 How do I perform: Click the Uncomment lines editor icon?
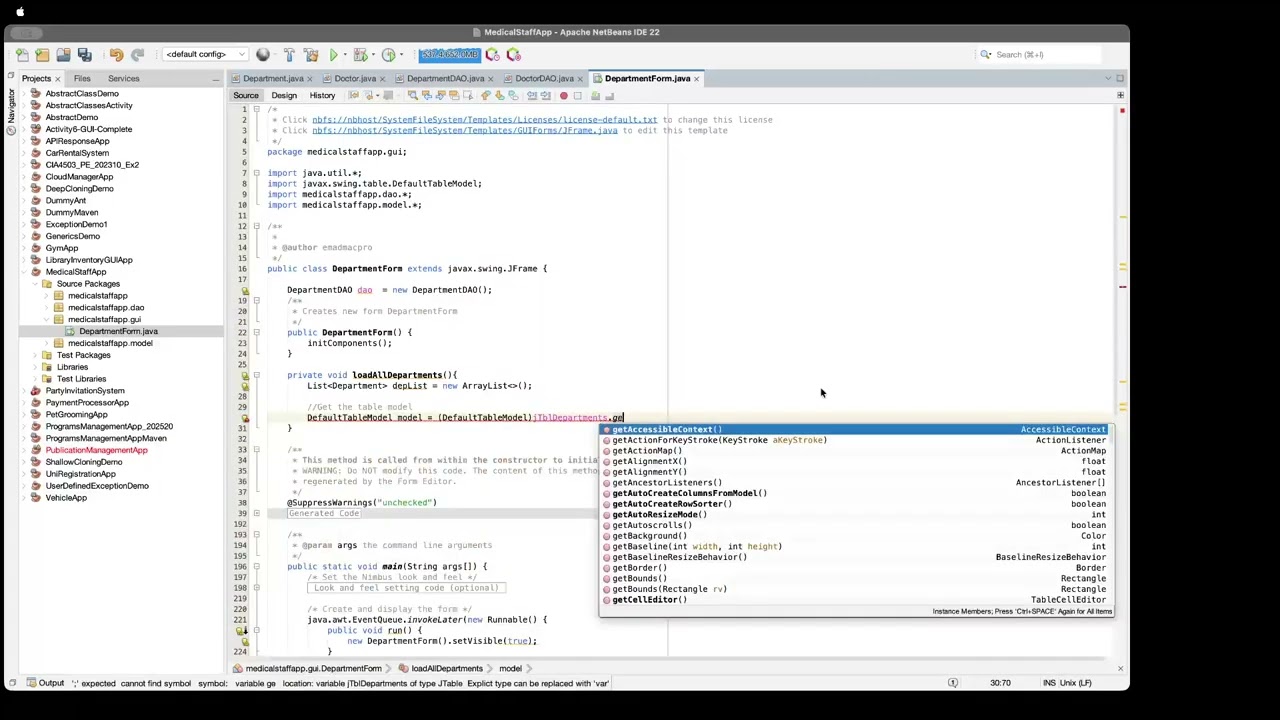[610, 96]
